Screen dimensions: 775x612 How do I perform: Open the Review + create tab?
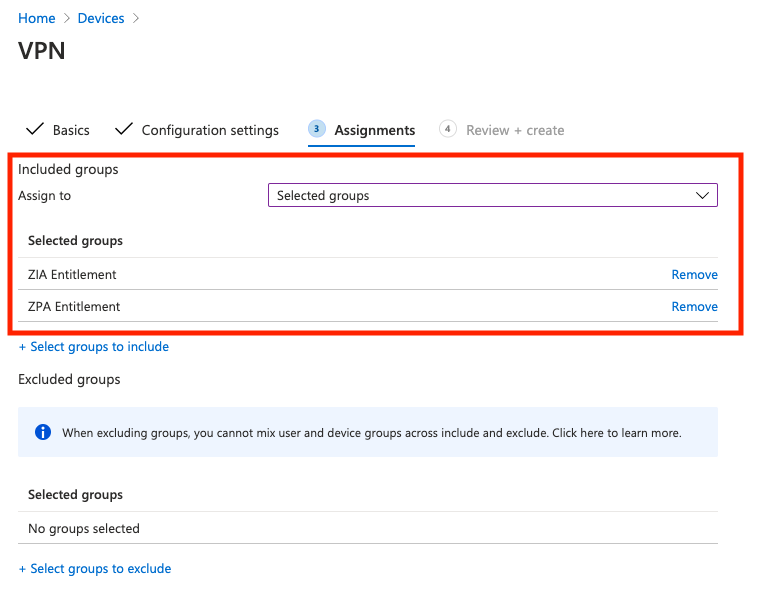click(515, 131)
